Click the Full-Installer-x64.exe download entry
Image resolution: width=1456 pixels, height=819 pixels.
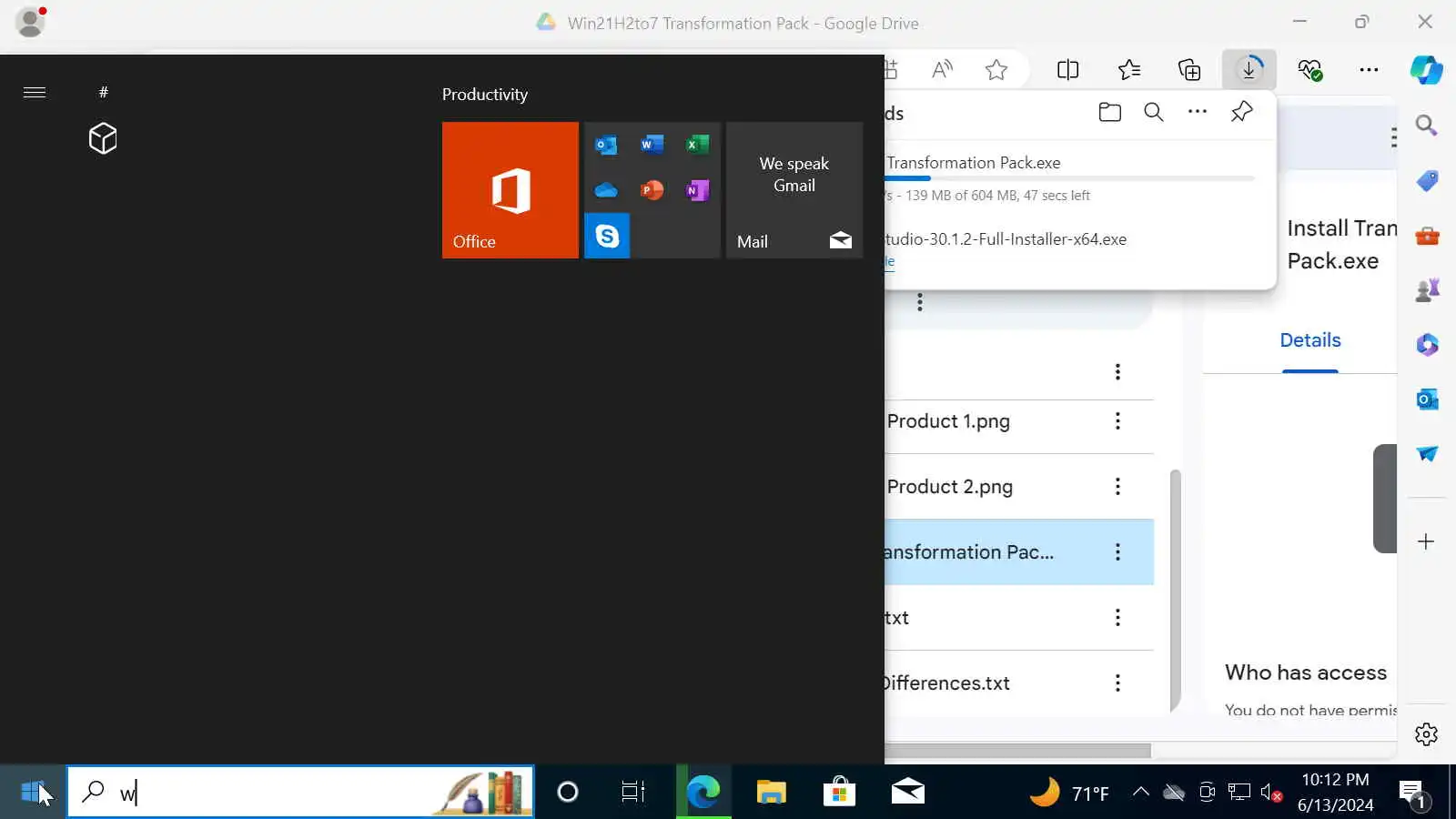tap(1006, 239)
